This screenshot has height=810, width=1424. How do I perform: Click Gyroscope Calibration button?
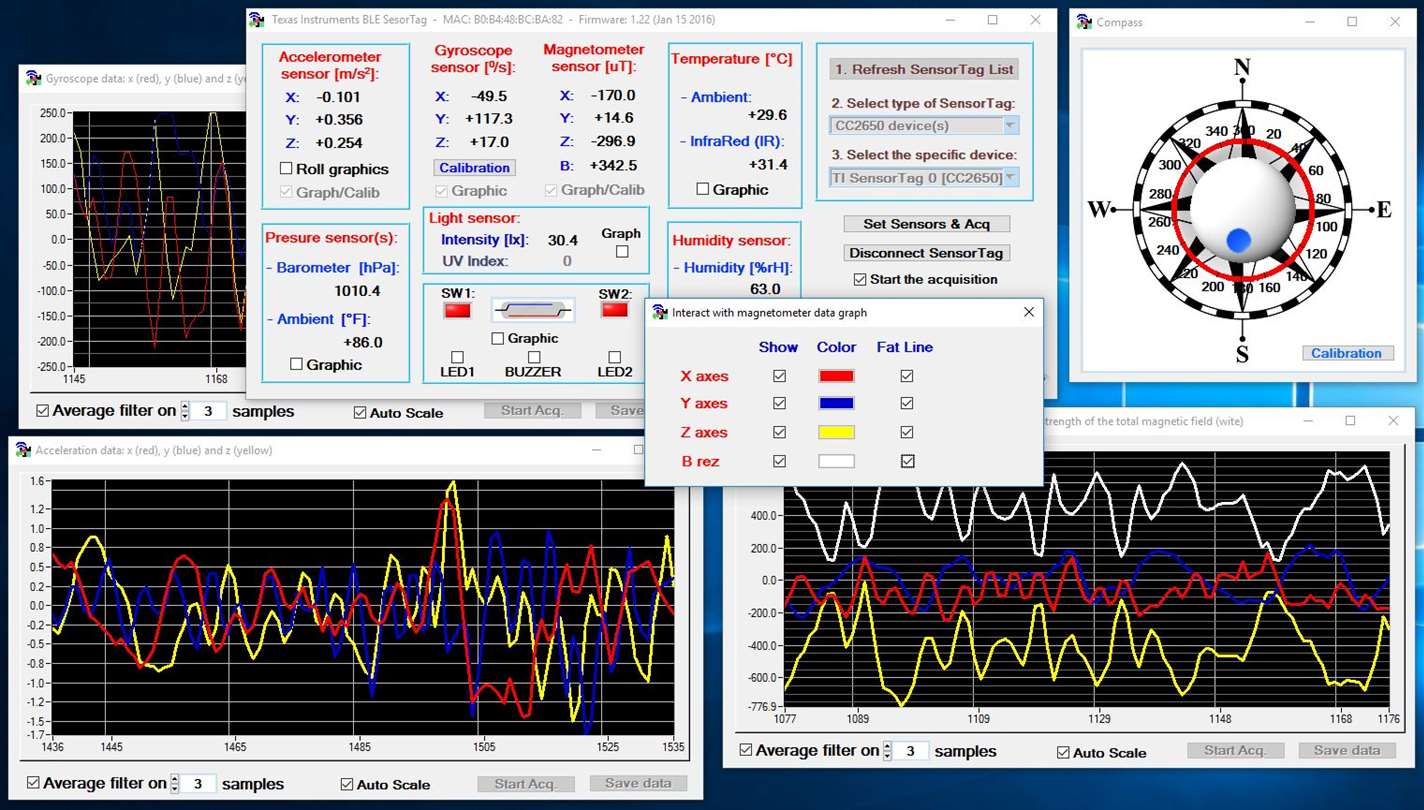coord(474,168)
